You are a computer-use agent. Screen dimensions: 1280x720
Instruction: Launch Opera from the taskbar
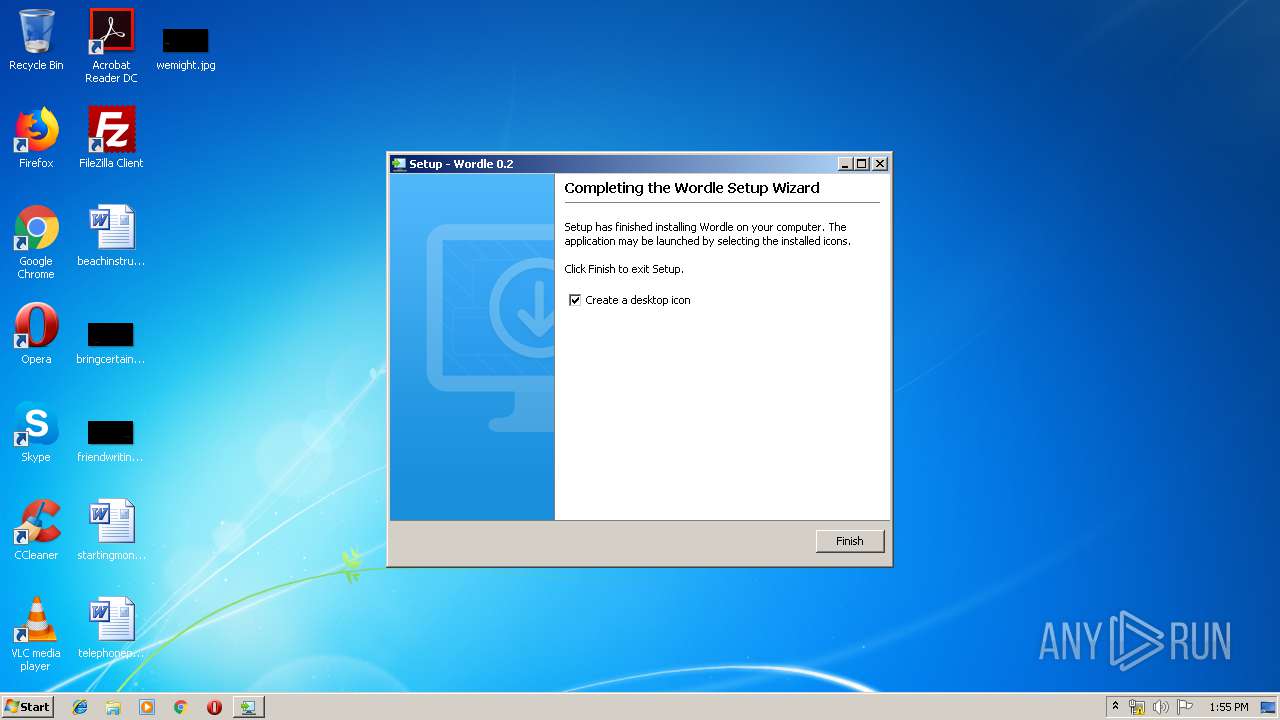214,707
